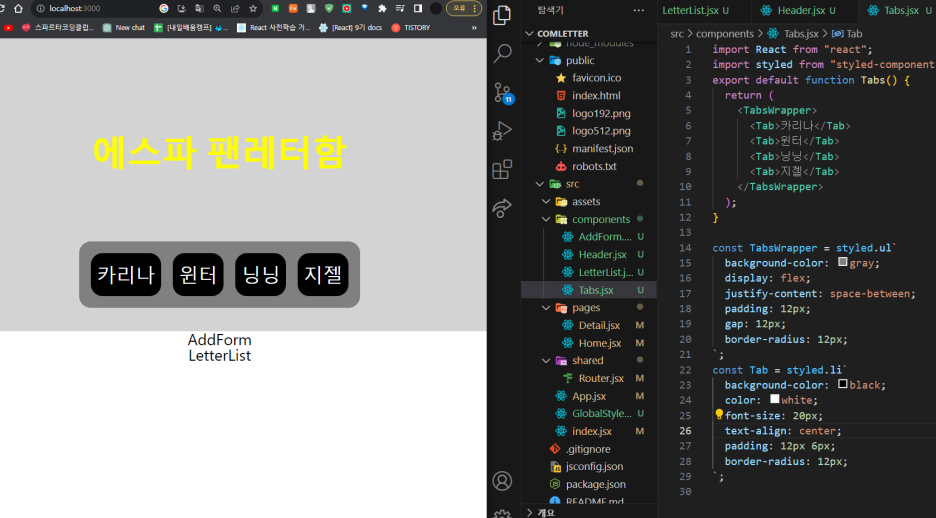The height and width of the screenshot is (518, 936).
Task: Open Router.jsx in the explorer
Action: (589, 378)
